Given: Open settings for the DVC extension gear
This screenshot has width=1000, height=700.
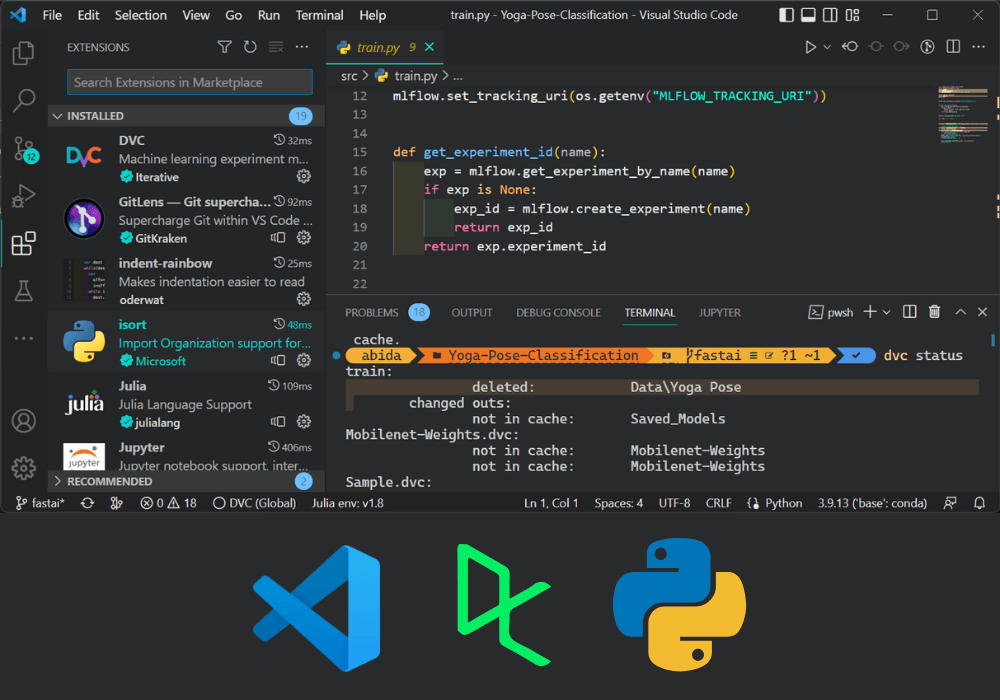Looking at the screenshot, I should click(x=304, y=175).
